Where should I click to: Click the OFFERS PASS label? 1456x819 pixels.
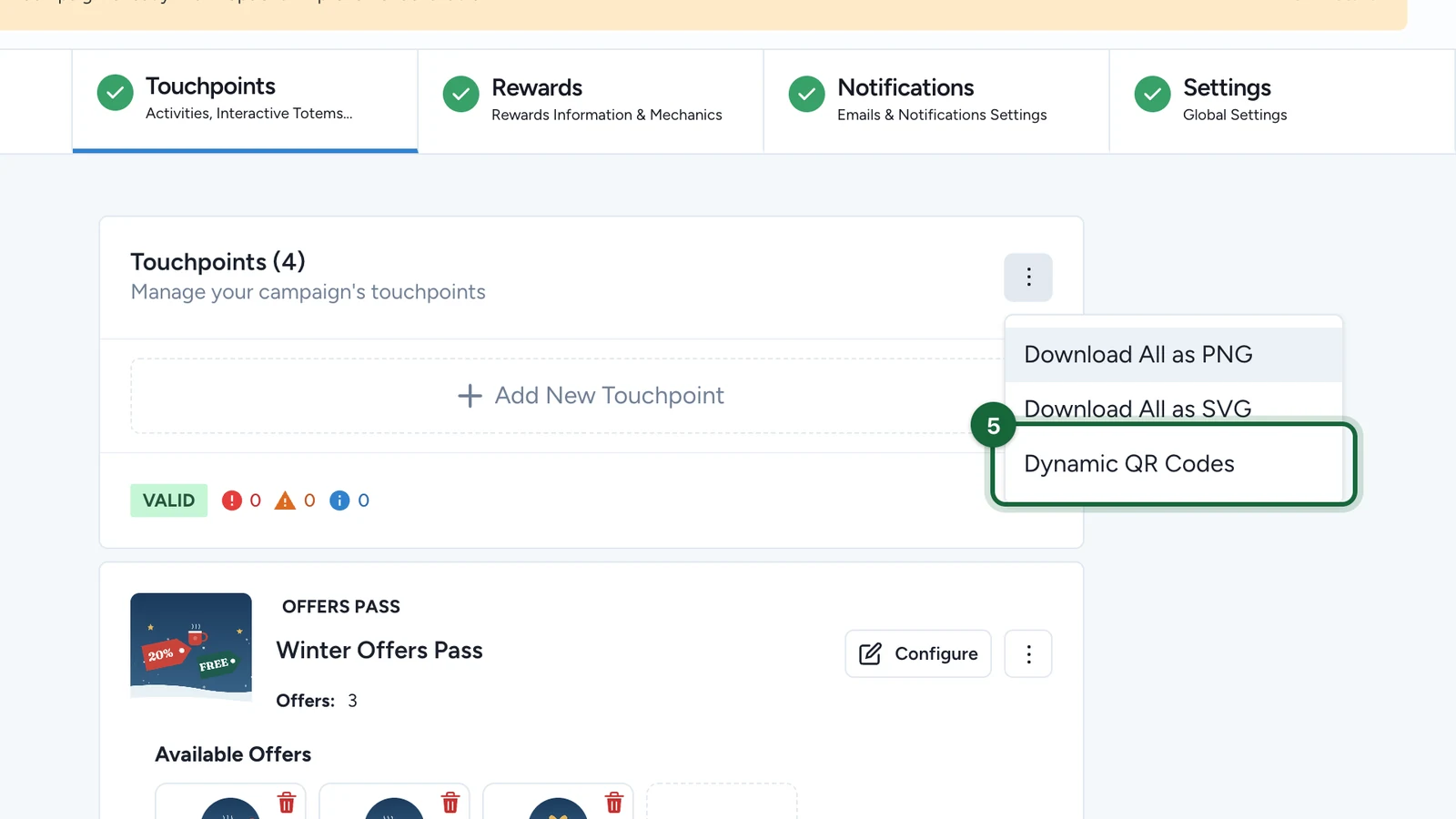point(341,607)
